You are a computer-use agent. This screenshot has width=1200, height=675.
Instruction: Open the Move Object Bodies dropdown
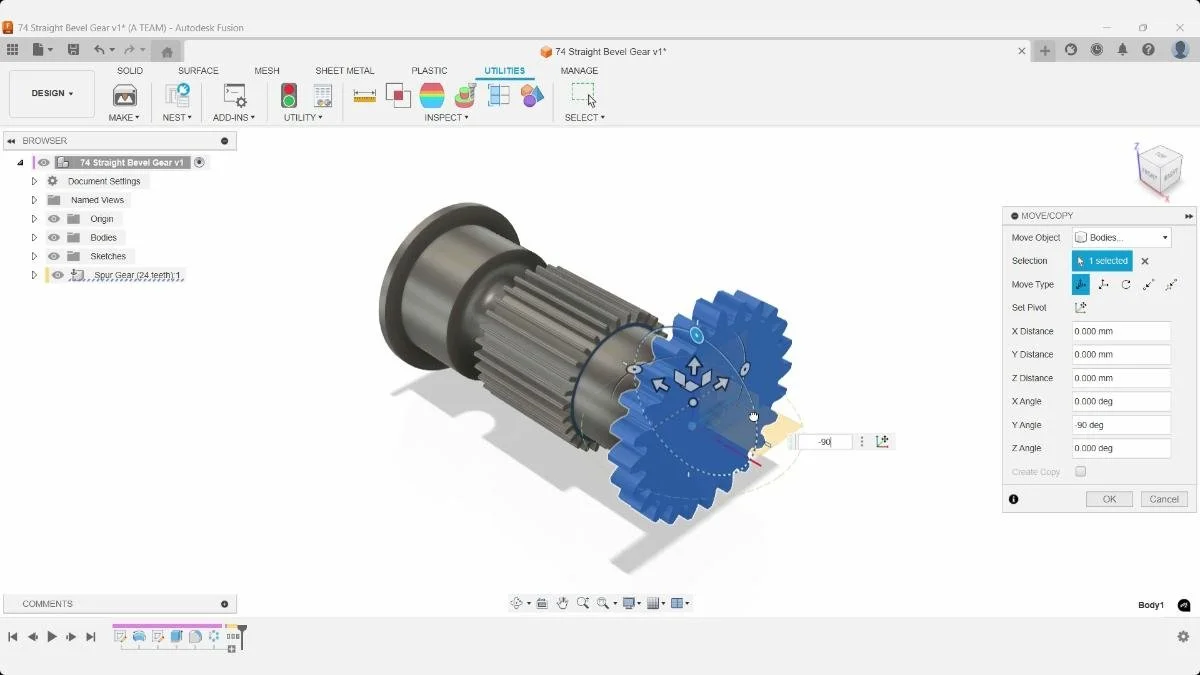pos(1121,238)
